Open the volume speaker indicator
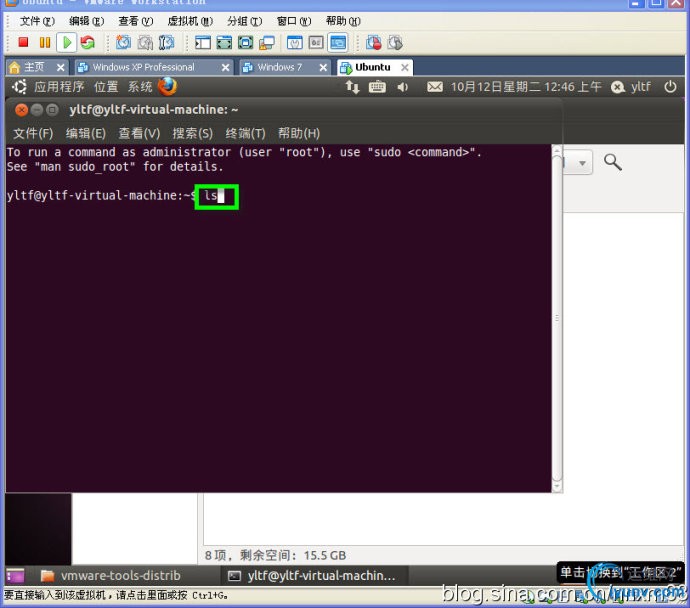 click(x=402, y=87)
